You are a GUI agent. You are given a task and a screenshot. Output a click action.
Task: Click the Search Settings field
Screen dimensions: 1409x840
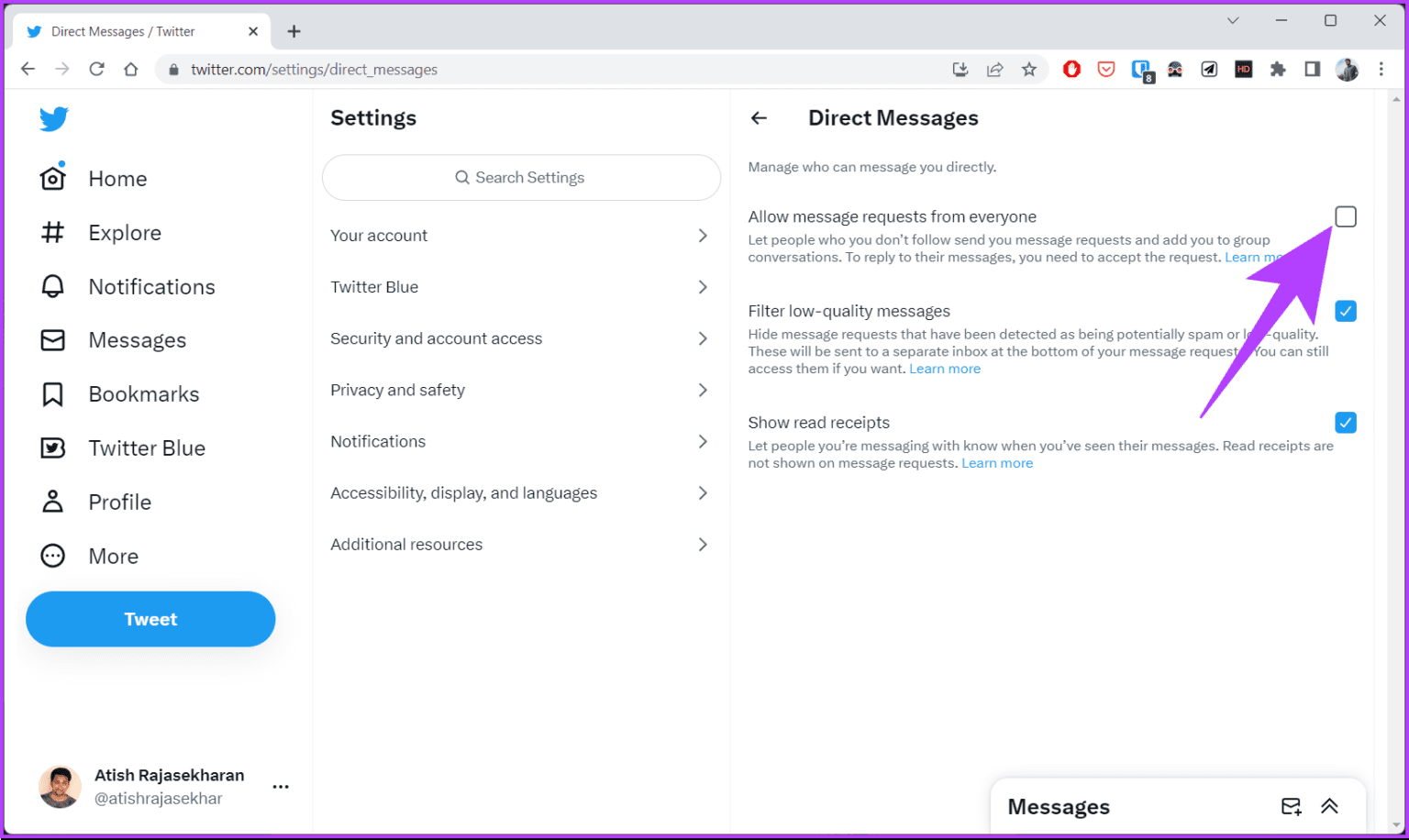(521, 177)
